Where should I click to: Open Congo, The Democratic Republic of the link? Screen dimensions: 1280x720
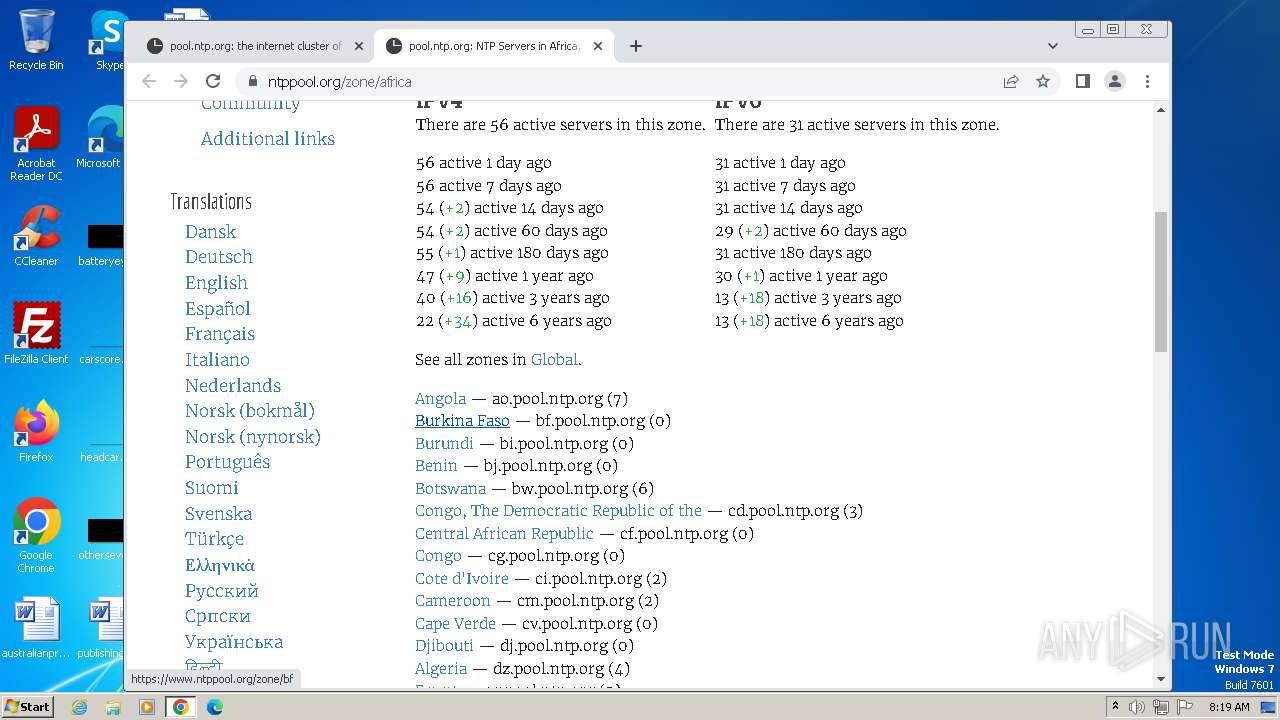[x=559, y=511]
